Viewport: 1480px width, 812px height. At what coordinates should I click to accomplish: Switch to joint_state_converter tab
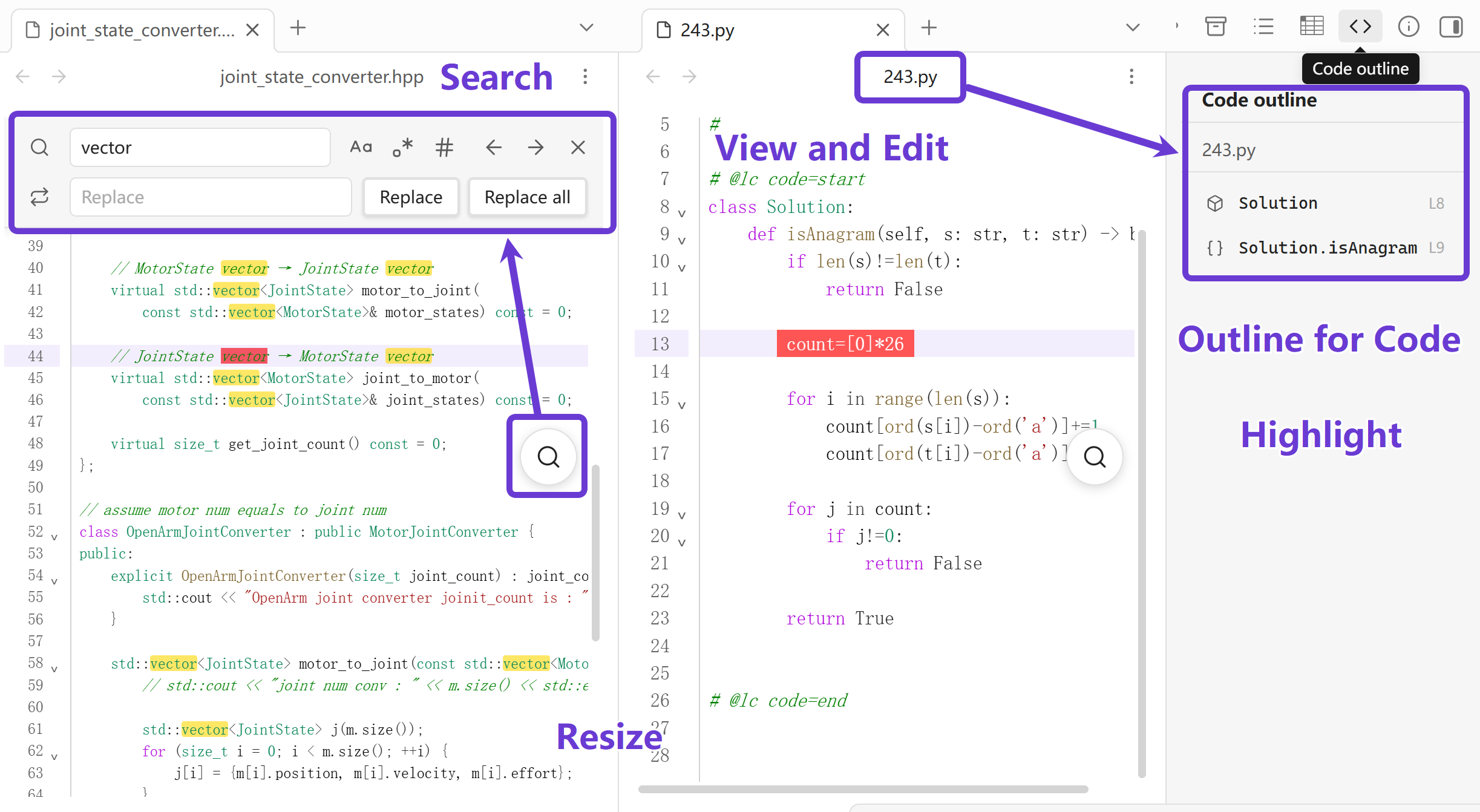coord(142,30)
